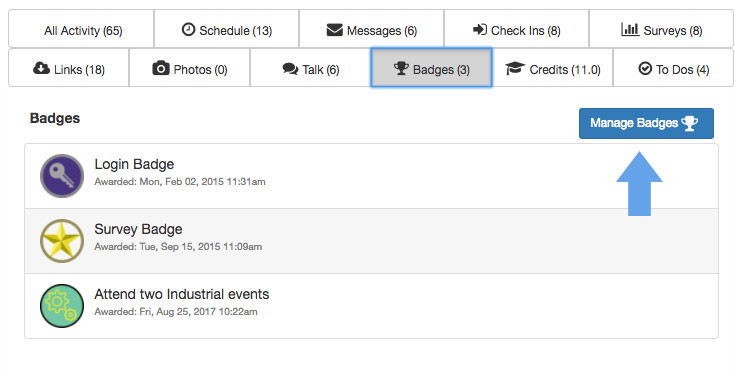Click the Manage Badges button

(646, 124)
